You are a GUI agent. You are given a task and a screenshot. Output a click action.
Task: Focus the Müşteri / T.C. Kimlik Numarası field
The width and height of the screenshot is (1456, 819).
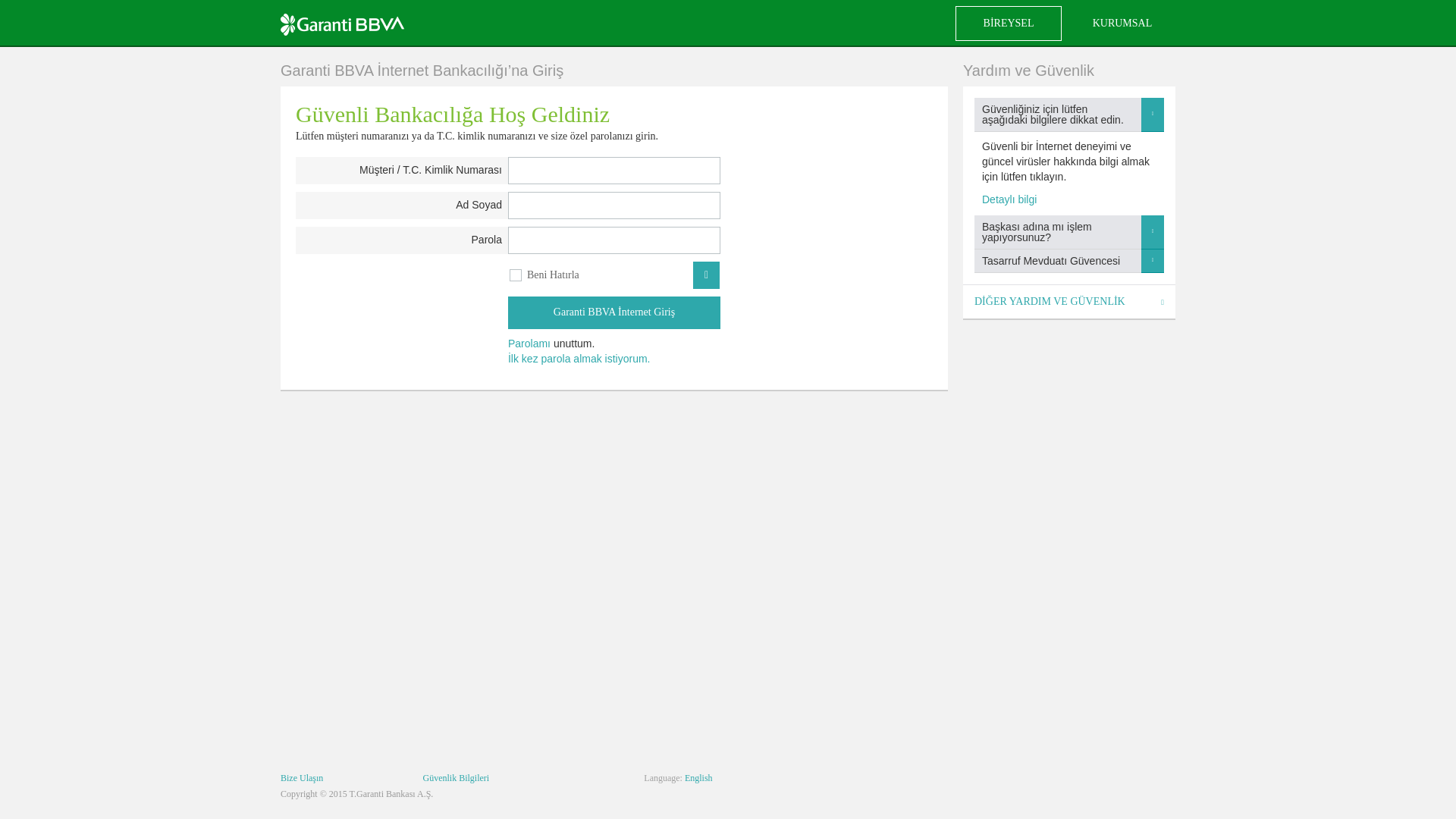[613, 171]
